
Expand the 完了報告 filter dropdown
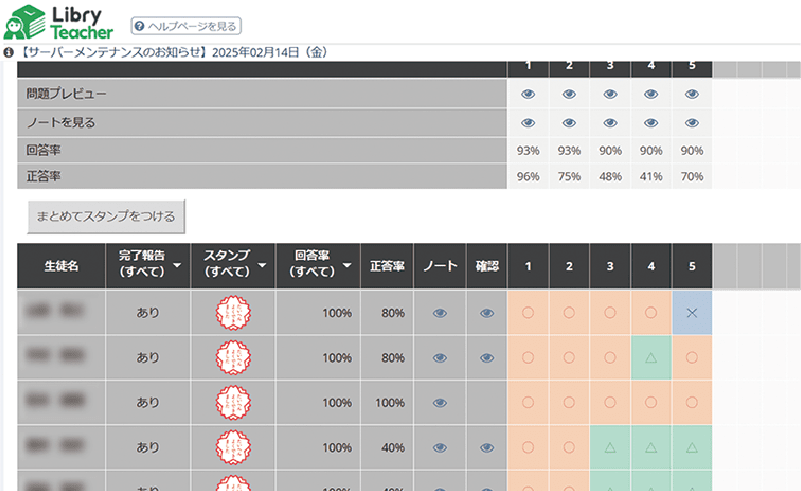coord(177,266)
